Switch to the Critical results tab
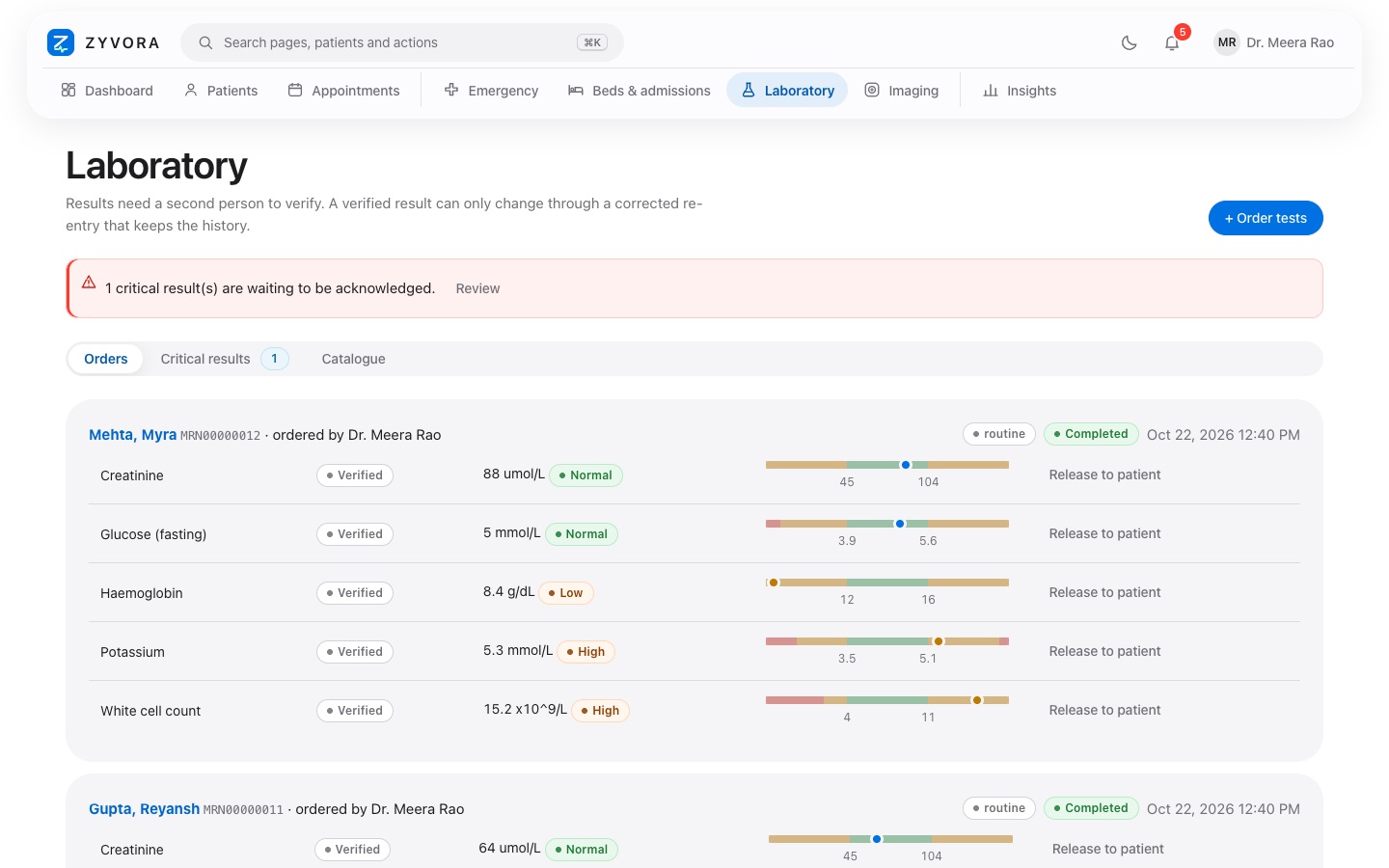1389x868 pixels. point(224,359)
